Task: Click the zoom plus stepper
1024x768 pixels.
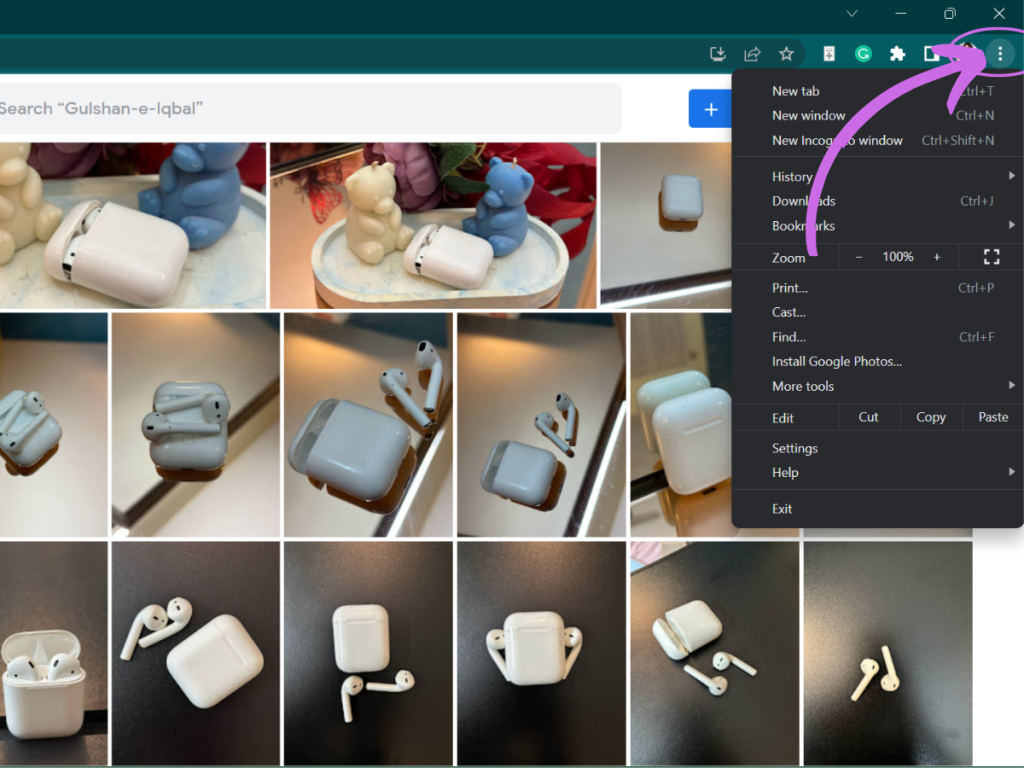Action: coord(937,257)
